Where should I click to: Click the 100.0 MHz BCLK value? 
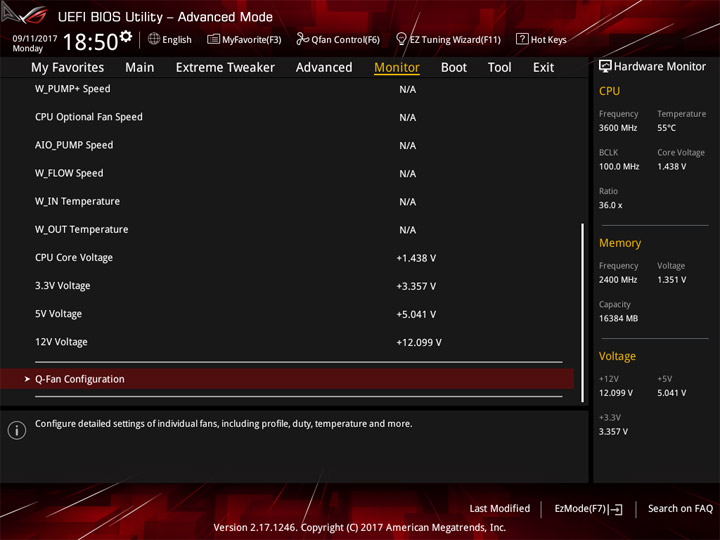click(x=619, y=167)
